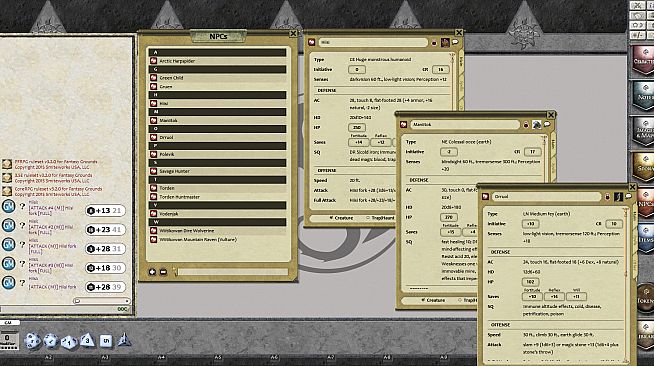Click the +18 attack roll result in chat
Viewport: 654px width, 366px height.
[105, 268]
